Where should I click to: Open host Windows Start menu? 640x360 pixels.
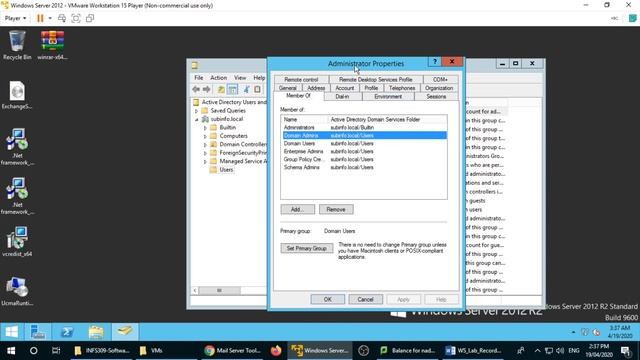pyautogui.click(x=11, y=351)
